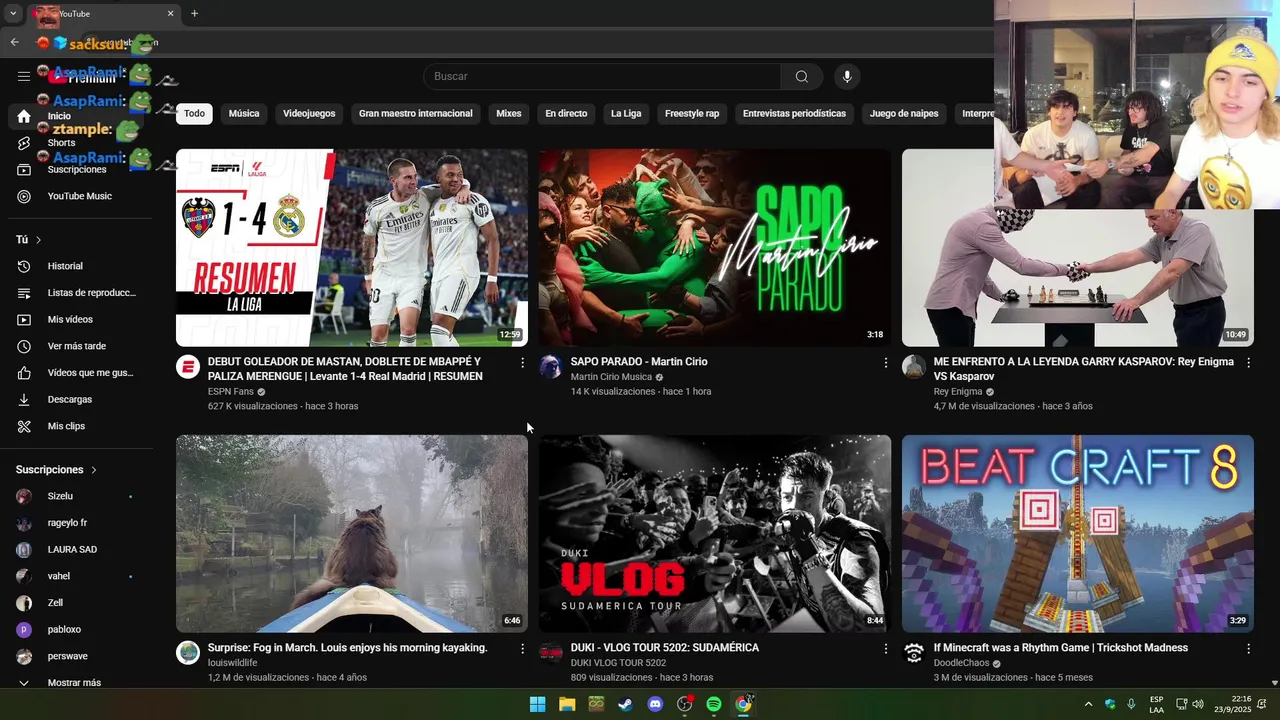This screenshot has width=1280, height=720.
Task: Select the Mixes filter chip
Action: [x=509, y=114]
